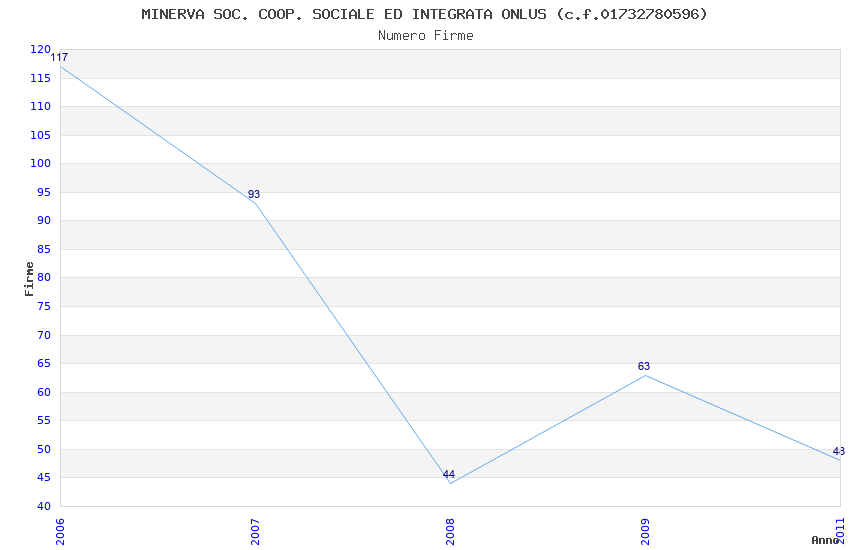Click the 'Anno' x-axis label

pos(825,540)
